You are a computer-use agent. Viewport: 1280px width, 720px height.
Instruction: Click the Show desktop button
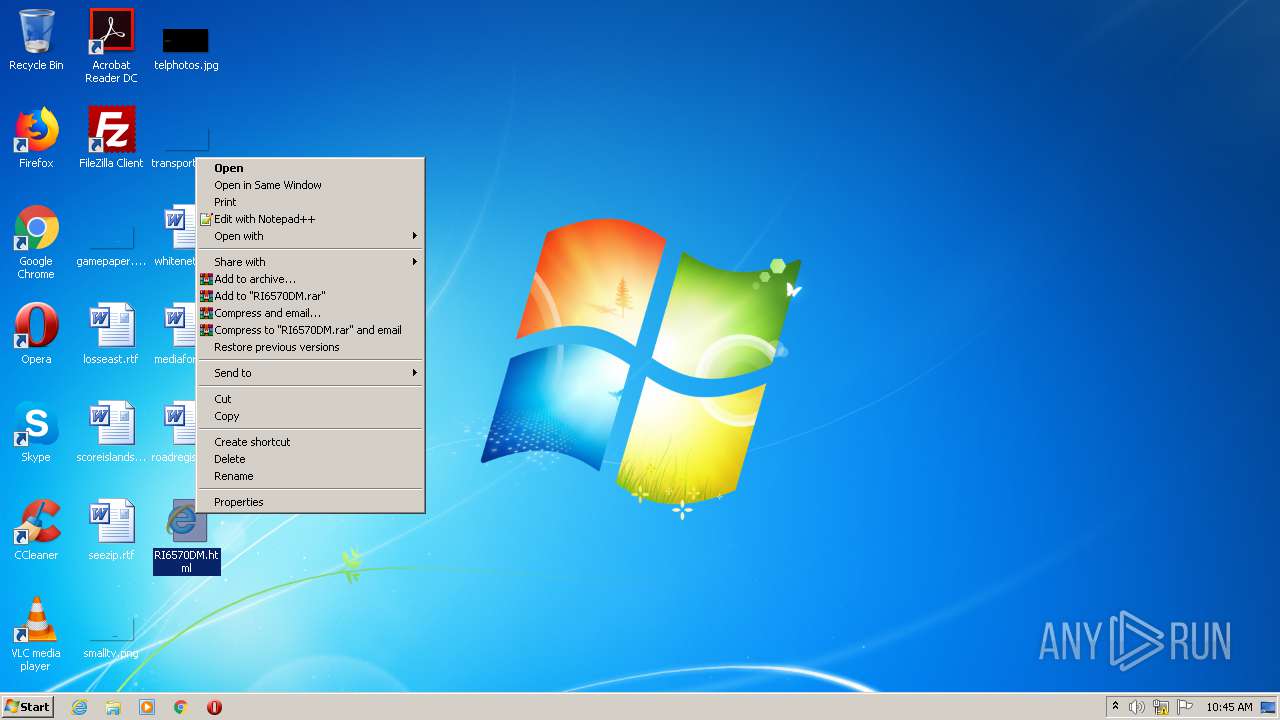coord(1269,707)
